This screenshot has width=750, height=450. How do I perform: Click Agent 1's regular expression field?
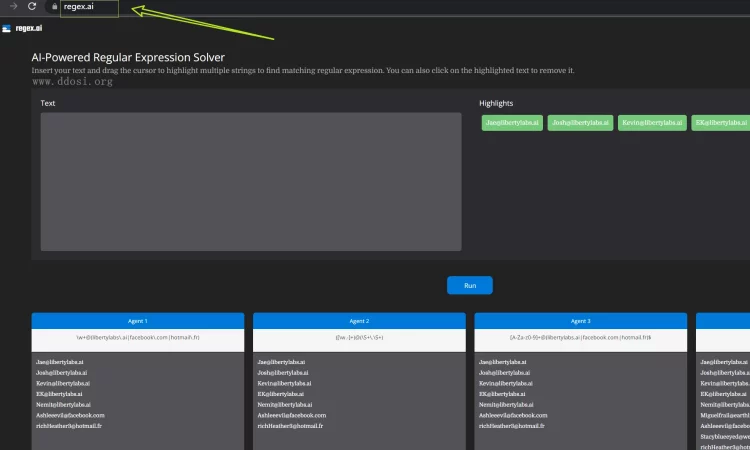138,340
